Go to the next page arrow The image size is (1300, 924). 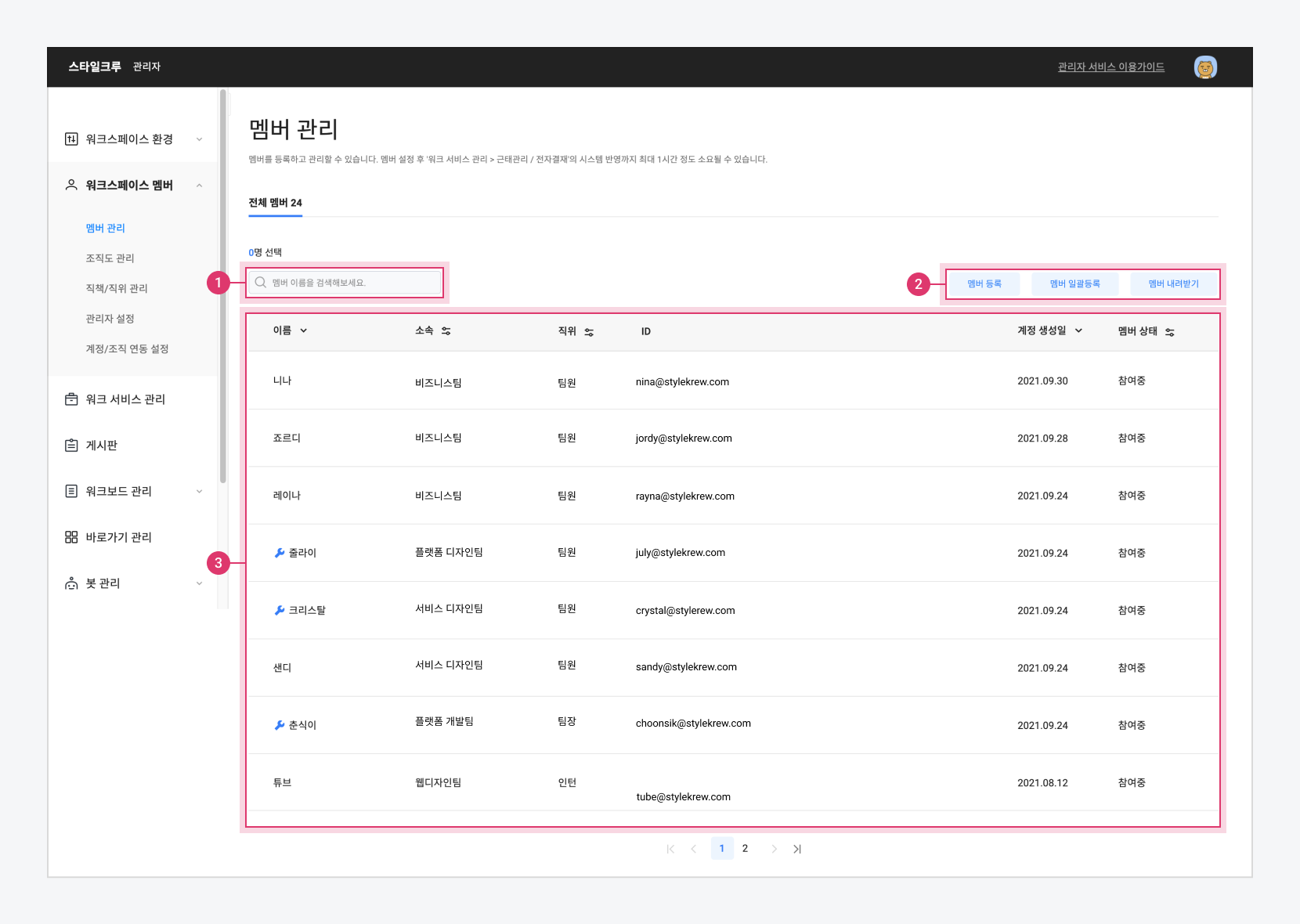[x=774, y=849]
